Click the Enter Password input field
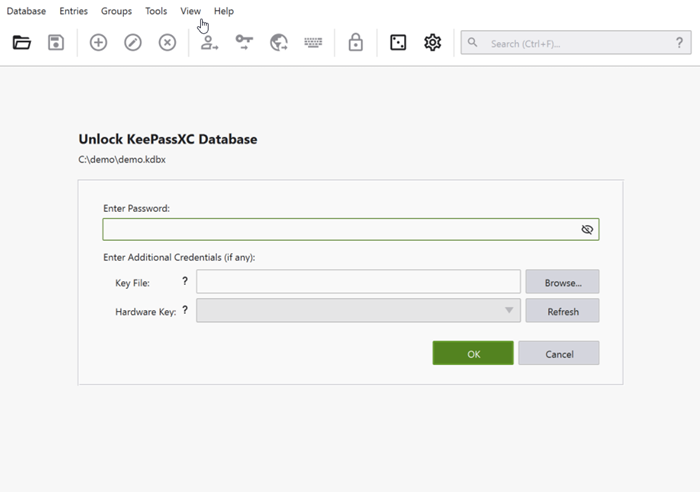The image size is (700, 492). click(x=340, y=230)
